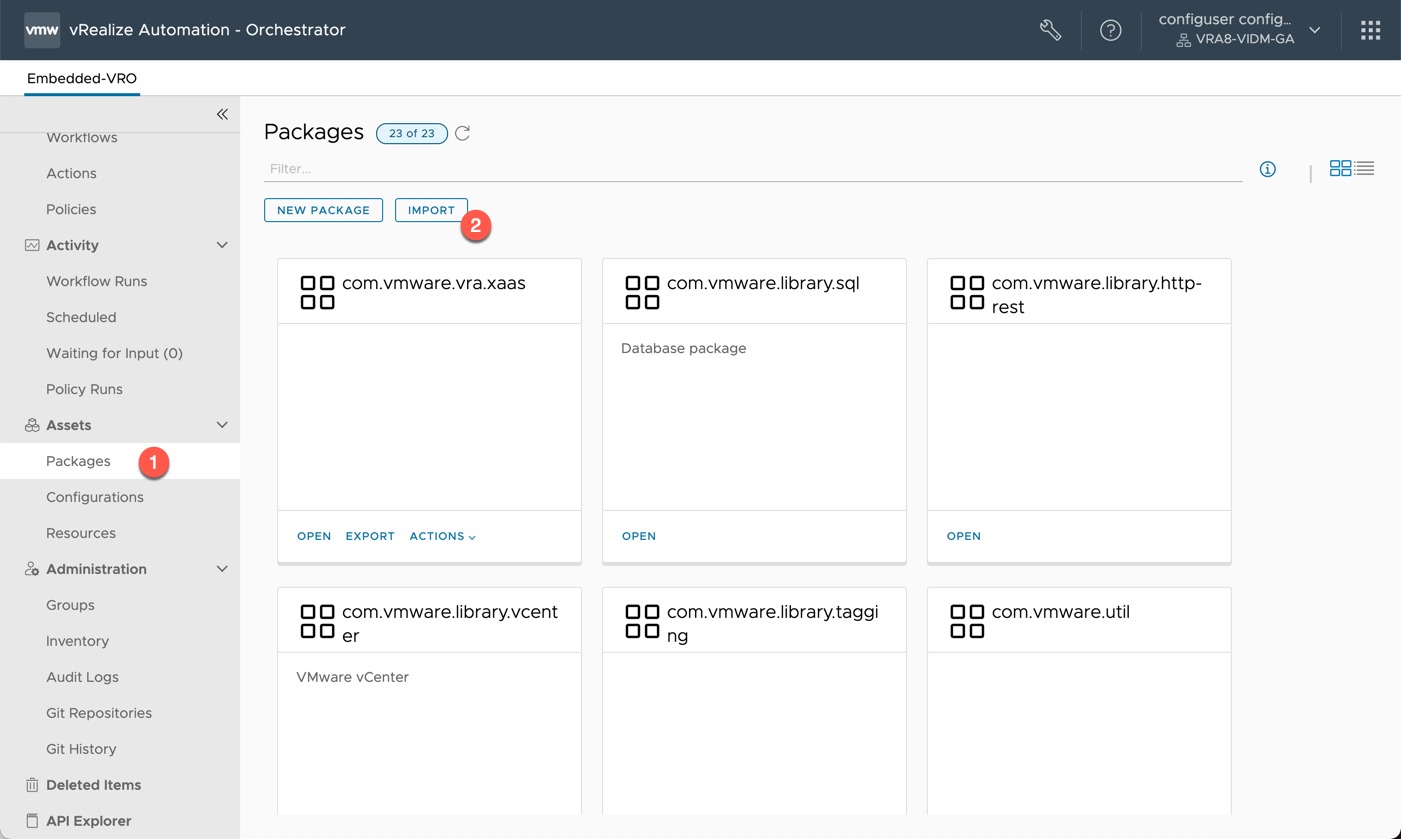1401x839 pixels.
Task: Open the configuser account dropdown
Action: [x=1315, y=30]
